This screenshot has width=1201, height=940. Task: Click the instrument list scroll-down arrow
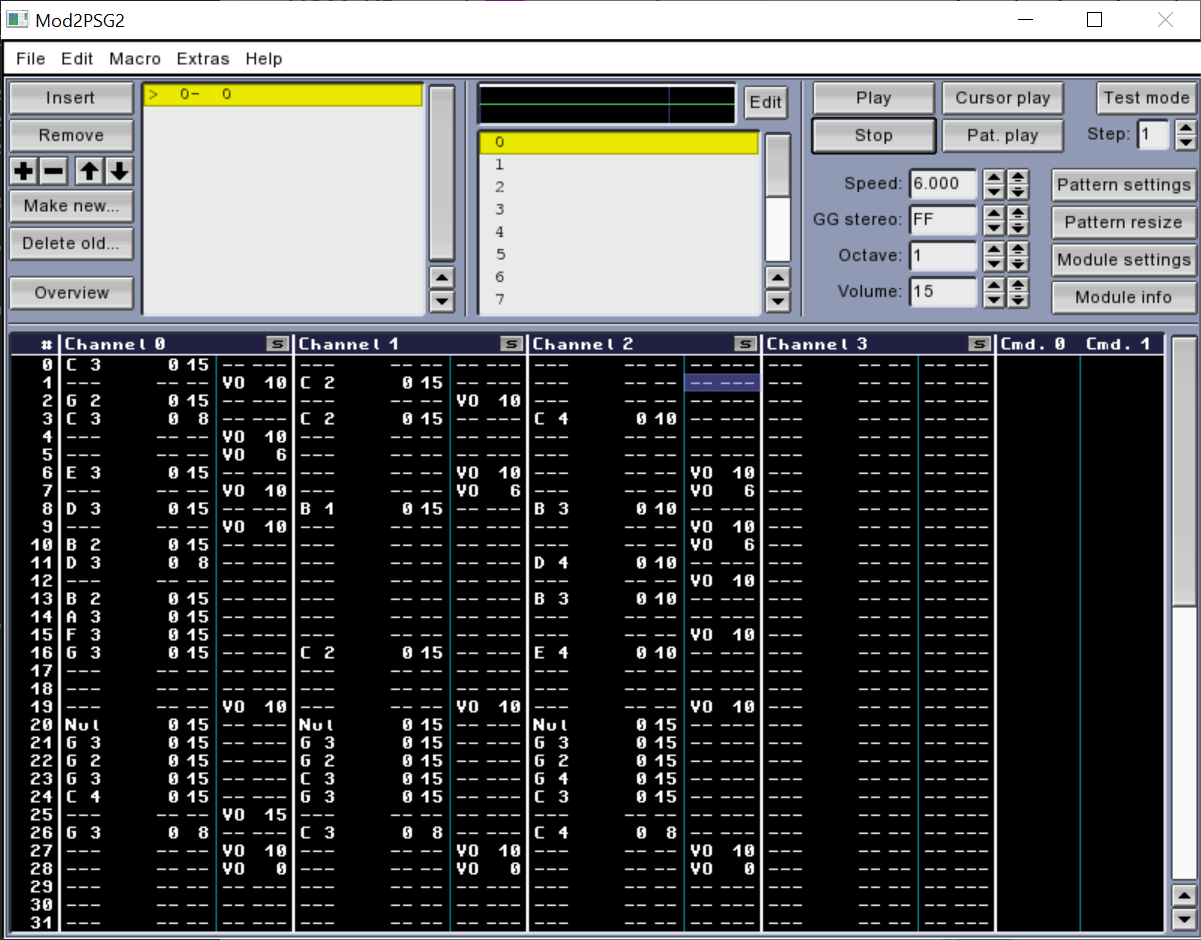pyautogui.click(x=777, y=300)
